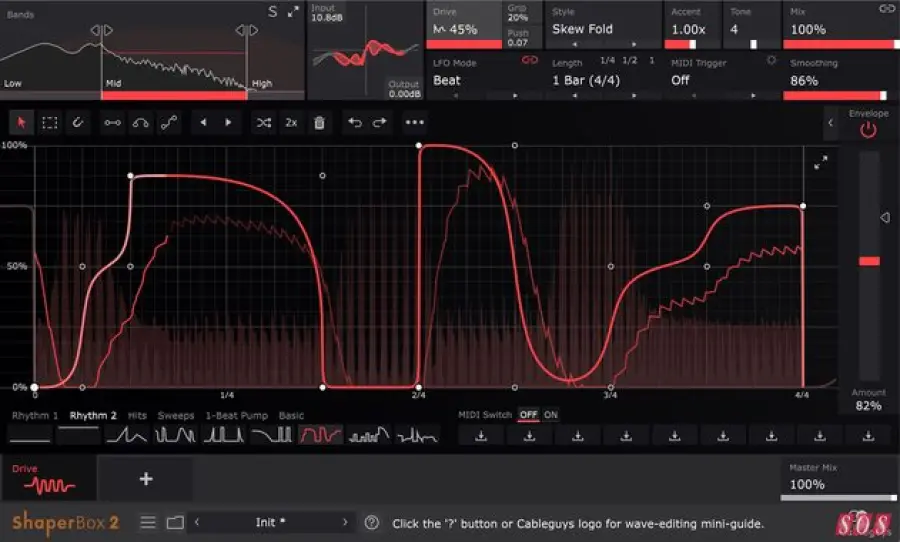Click the Accent 1.00x value

pos(688,29)
